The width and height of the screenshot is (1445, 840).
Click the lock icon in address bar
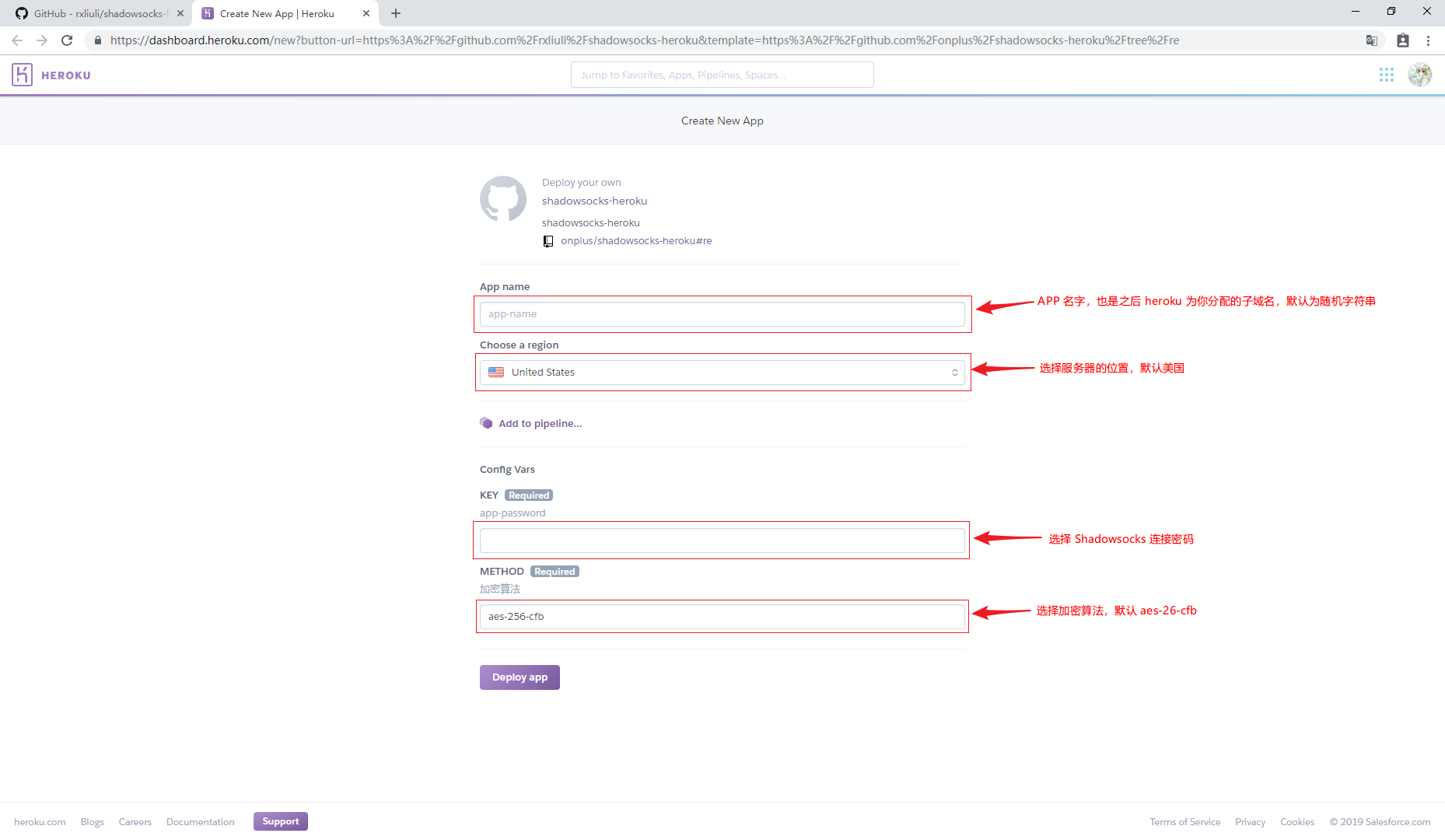click(x=98, y=40)
